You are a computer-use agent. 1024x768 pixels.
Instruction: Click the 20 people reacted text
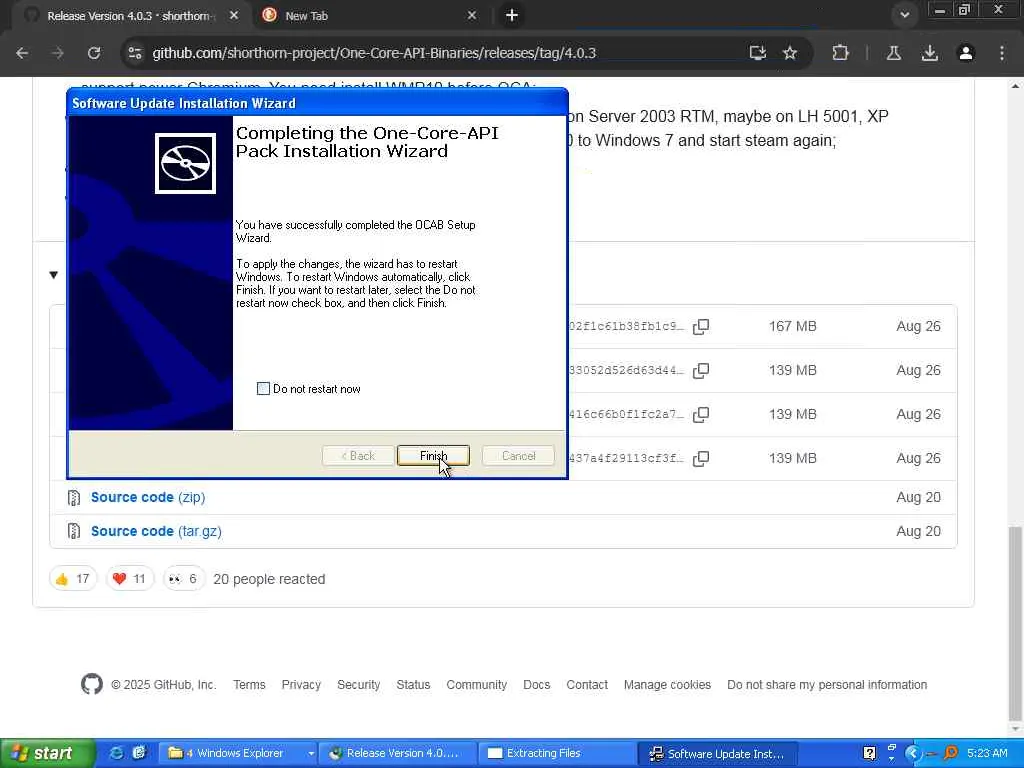coord(269,579)
